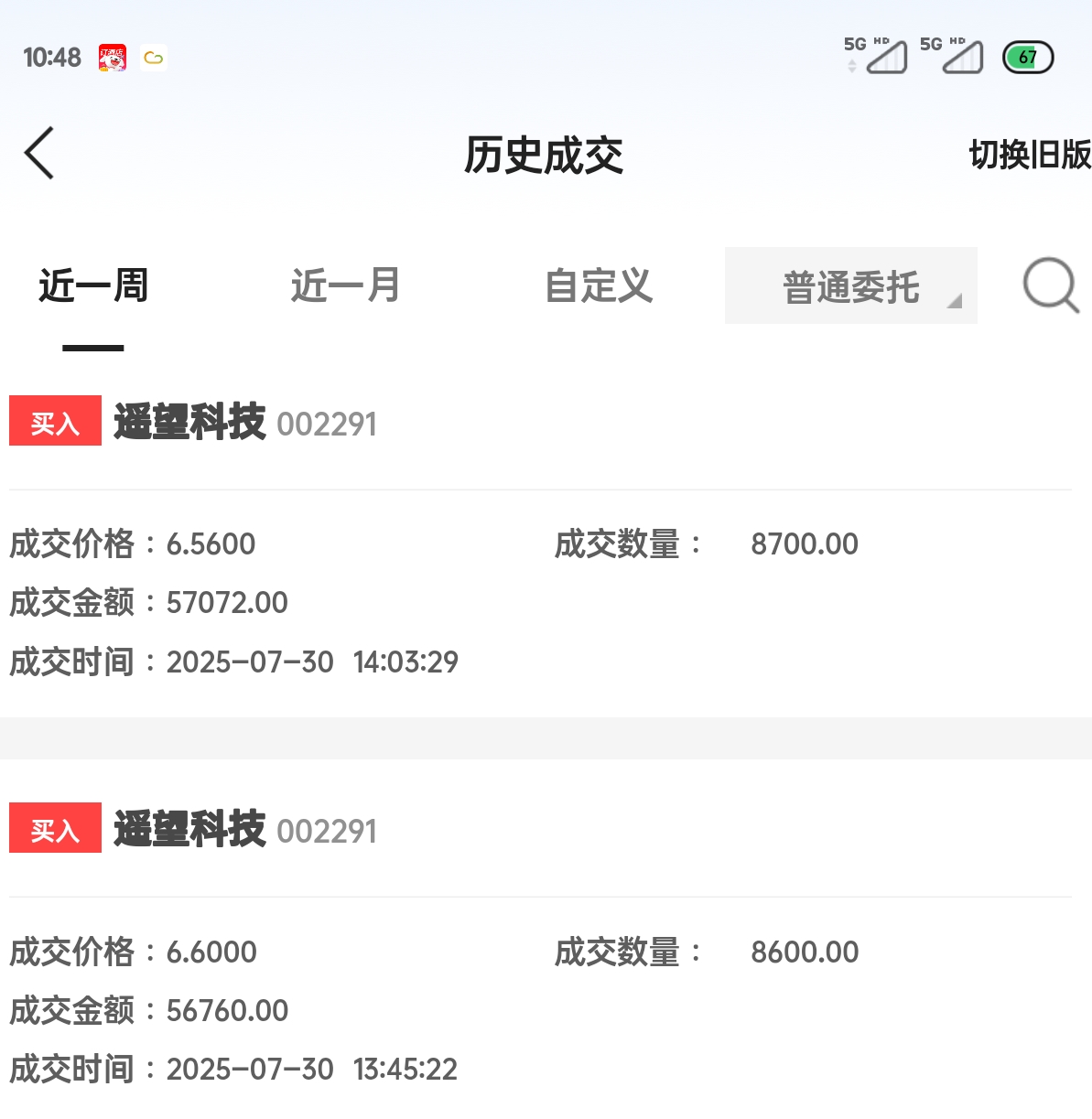Click 切换旧版 to switch version
1092x1119 pixels.
coord(1031,155)
